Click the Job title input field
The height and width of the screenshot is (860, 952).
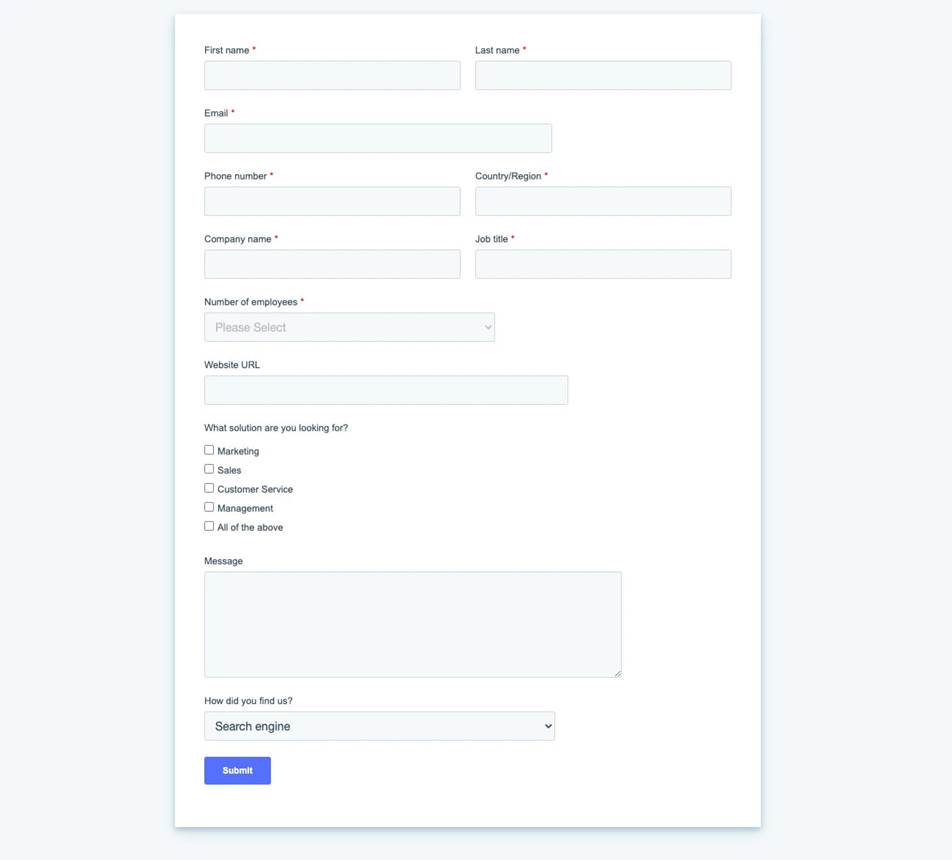pyautogui.click(x=603, y=264)
